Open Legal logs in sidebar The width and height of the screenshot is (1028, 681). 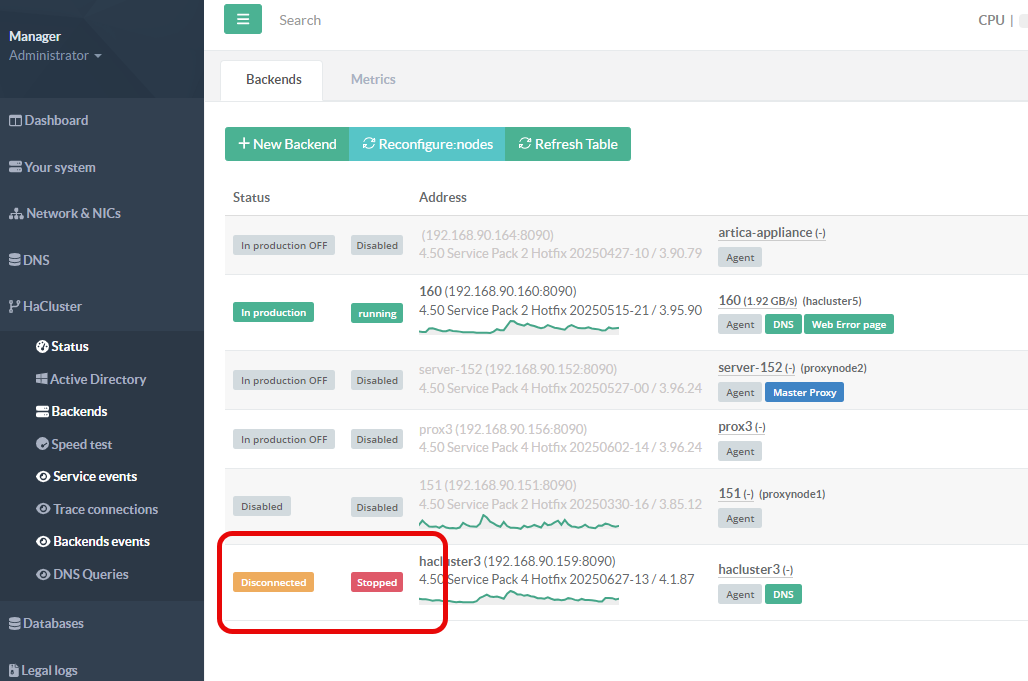(49, 670)
